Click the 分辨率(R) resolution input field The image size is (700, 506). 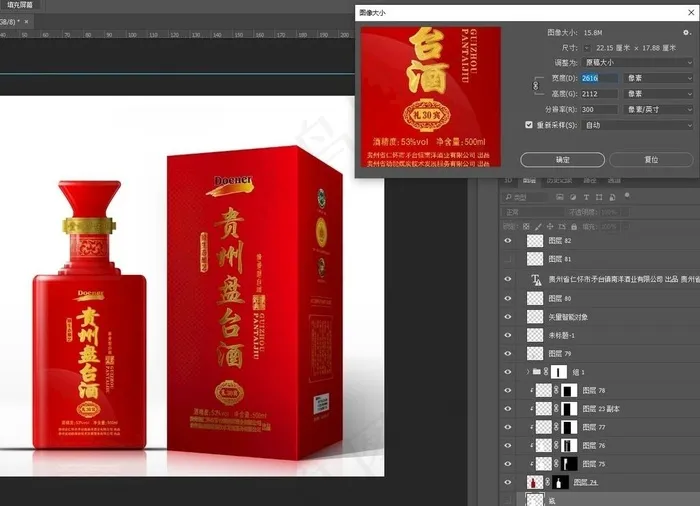point(599,109)
